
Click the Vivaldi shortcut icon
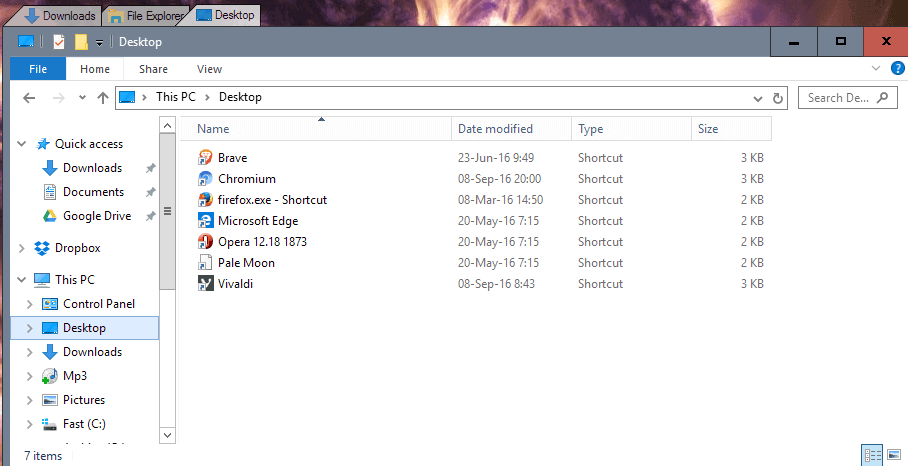(205, 284)
